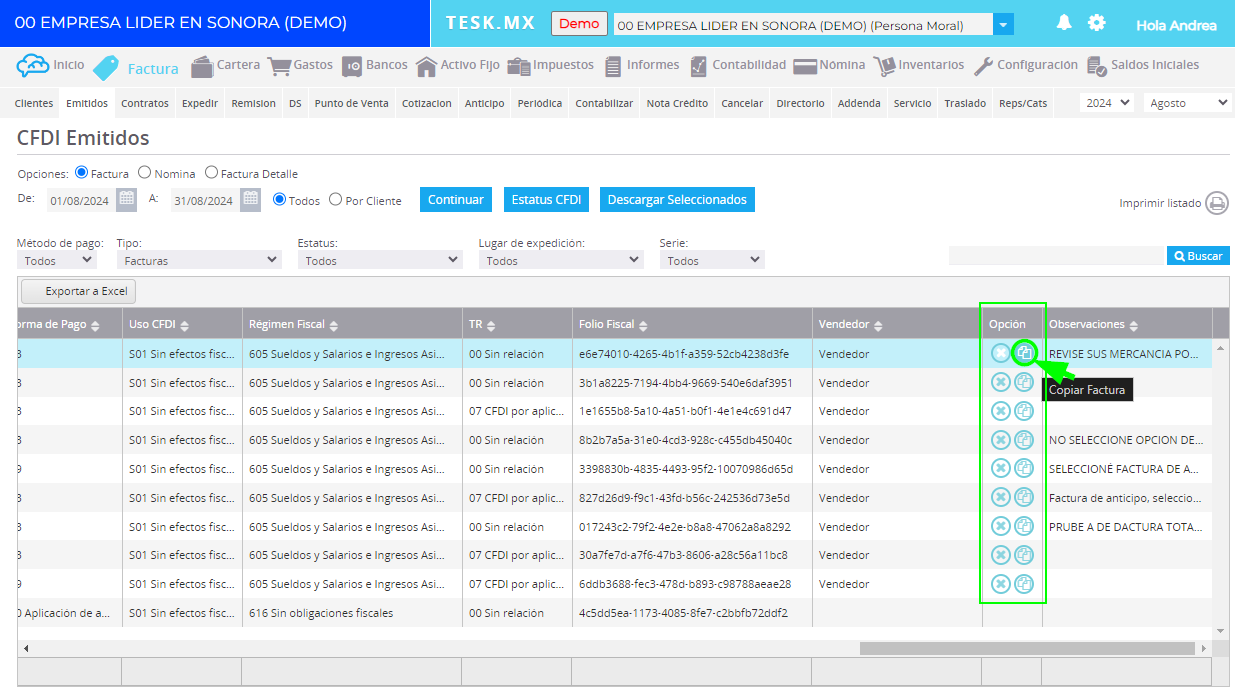Open the 2024 year dropdown
The height and width of the screenshot is (700, 1235).
coord(1107,102)
